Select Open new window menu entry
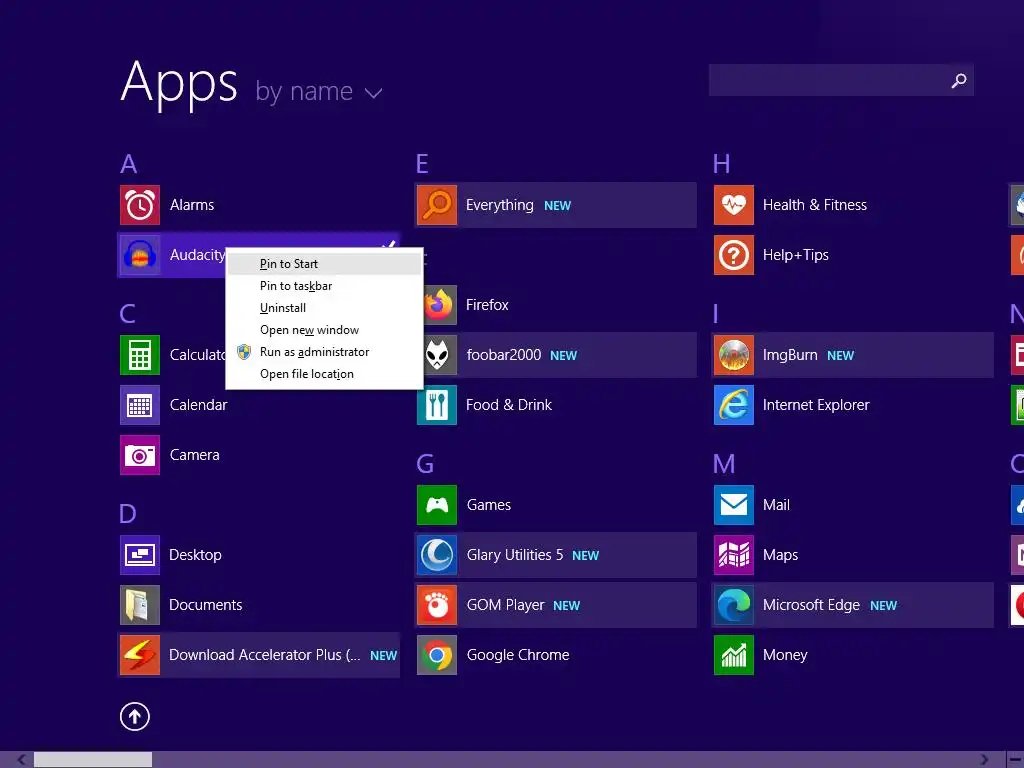The image size is (1024, 768). 324,330
